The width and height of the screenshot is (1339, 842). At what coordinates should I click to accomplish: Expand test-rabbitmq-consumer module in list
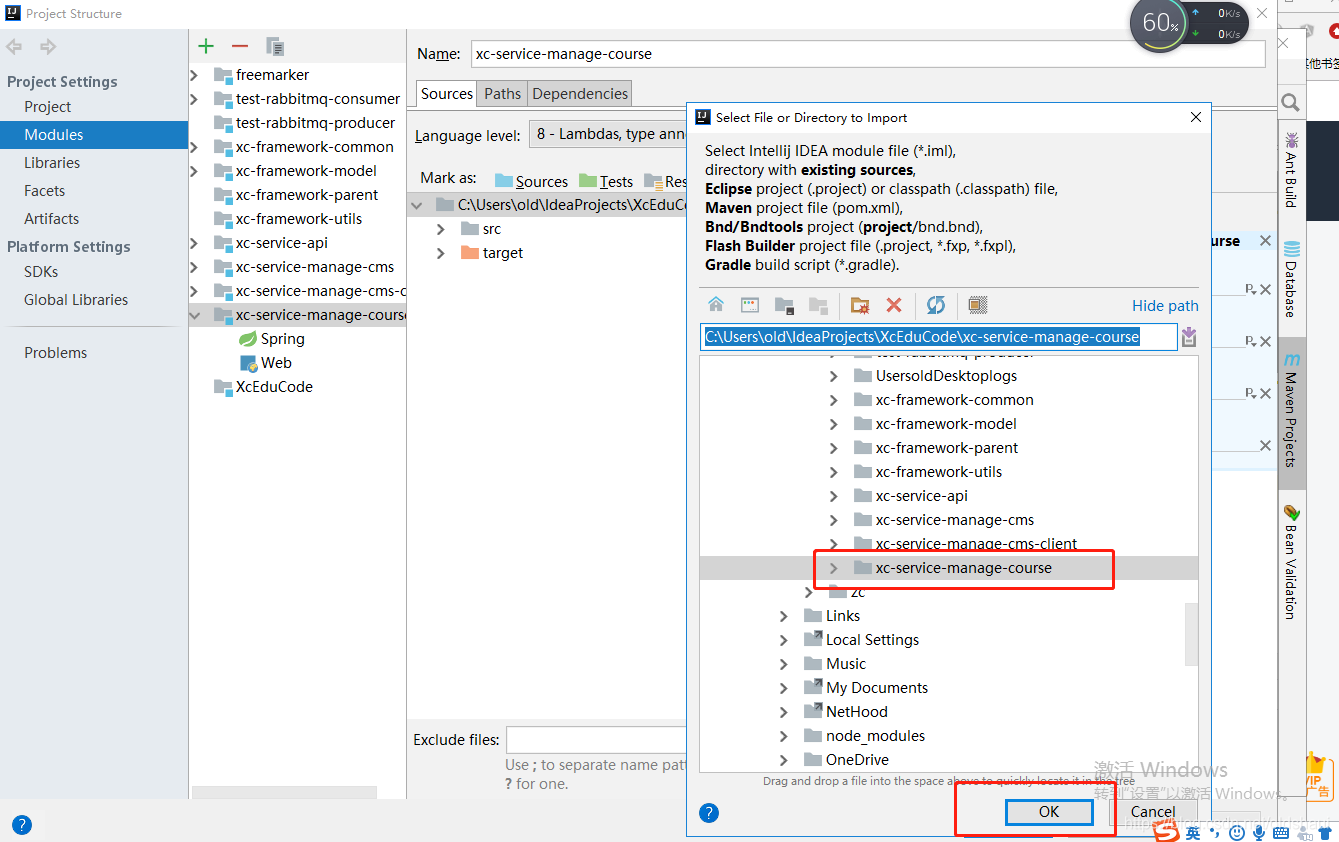[195, 99]
